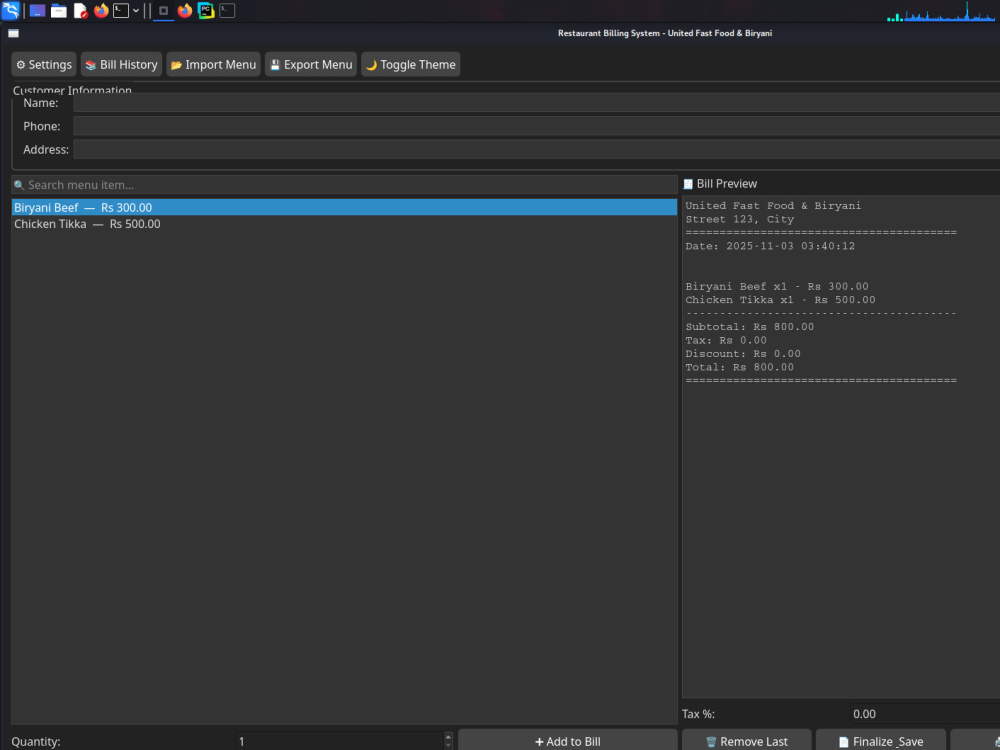Click 'Subtotal: Rs 800.00' in preview
This screenshot has width=1000, height=750.
pos(749,327)
